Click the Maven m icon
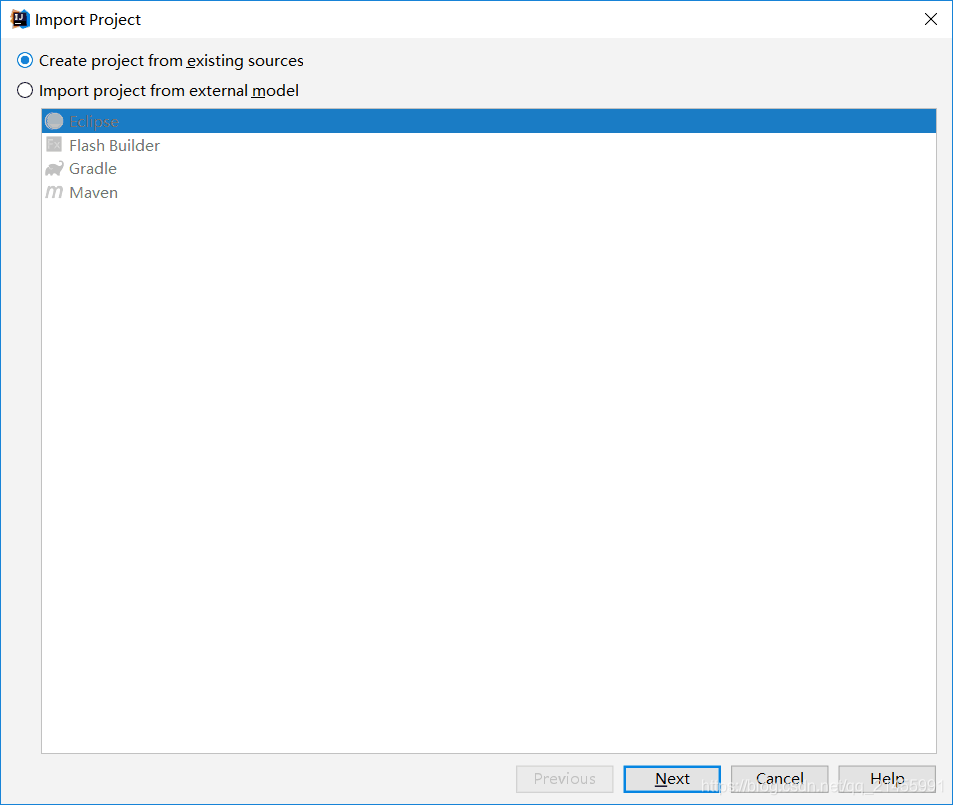The image size is (953, 805). pyautogui.click(x=54, y=192)
